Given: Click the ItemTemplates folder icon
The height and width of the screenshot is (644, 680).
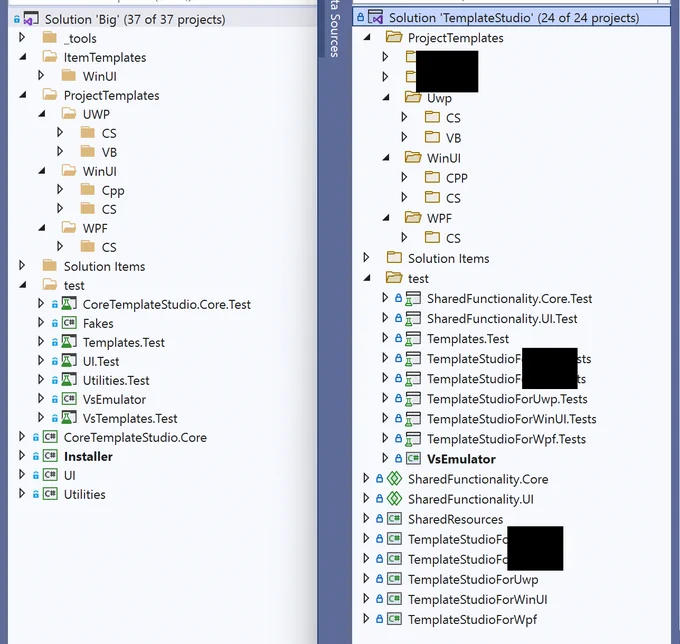Looking at the screenshot, I should coord(50,57).
